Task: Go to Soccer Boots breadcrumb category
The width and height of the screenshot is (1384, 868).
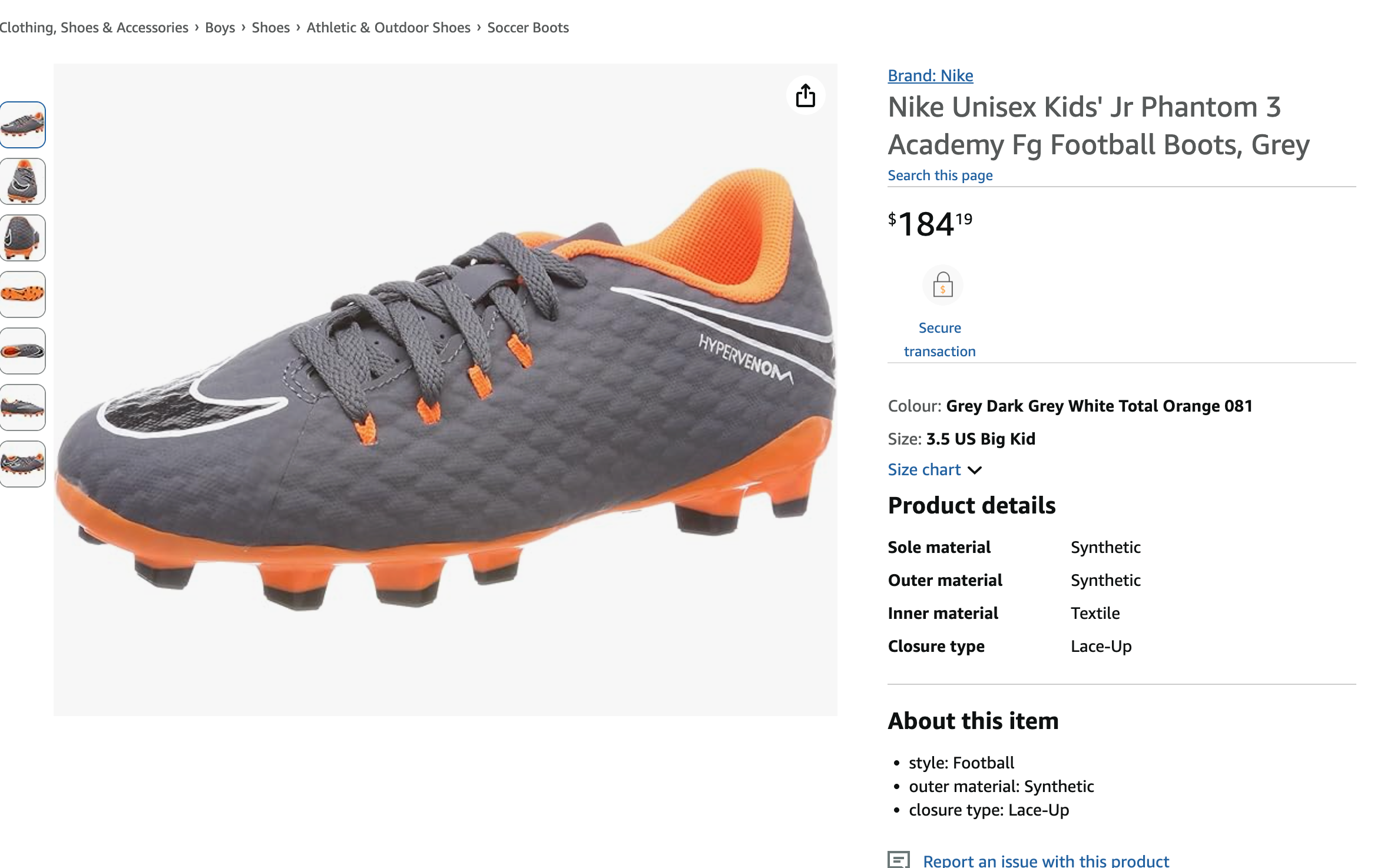Action: point(528,28)
